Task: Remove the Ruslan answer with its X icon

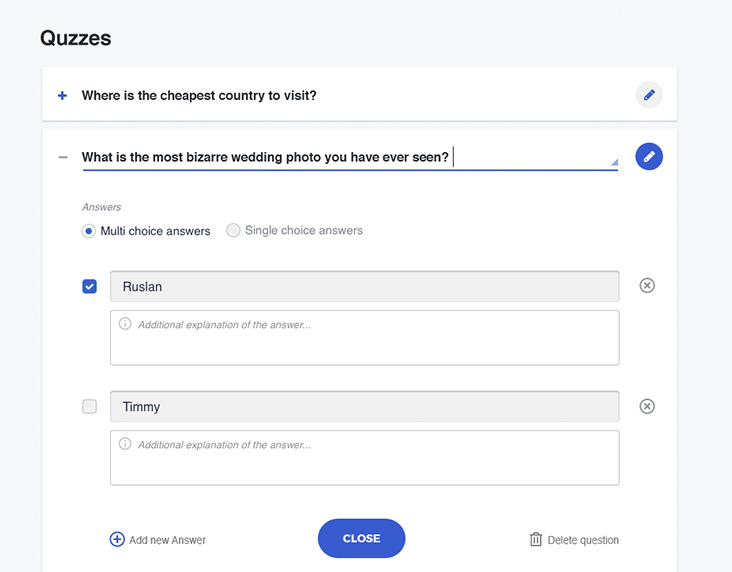Action: (647, 286)
